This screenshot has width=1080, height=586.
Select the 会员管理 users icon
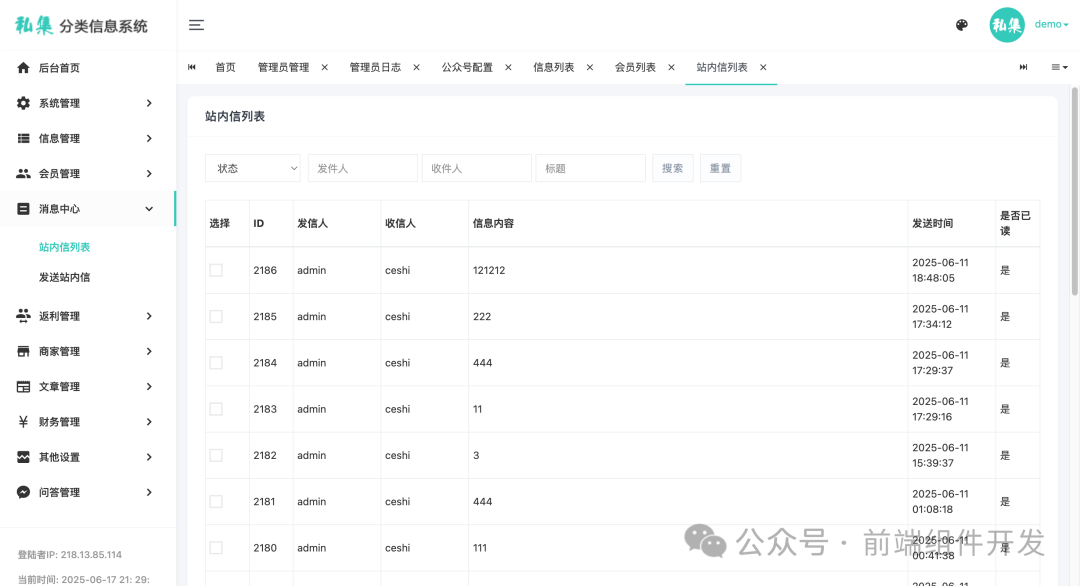24,173
